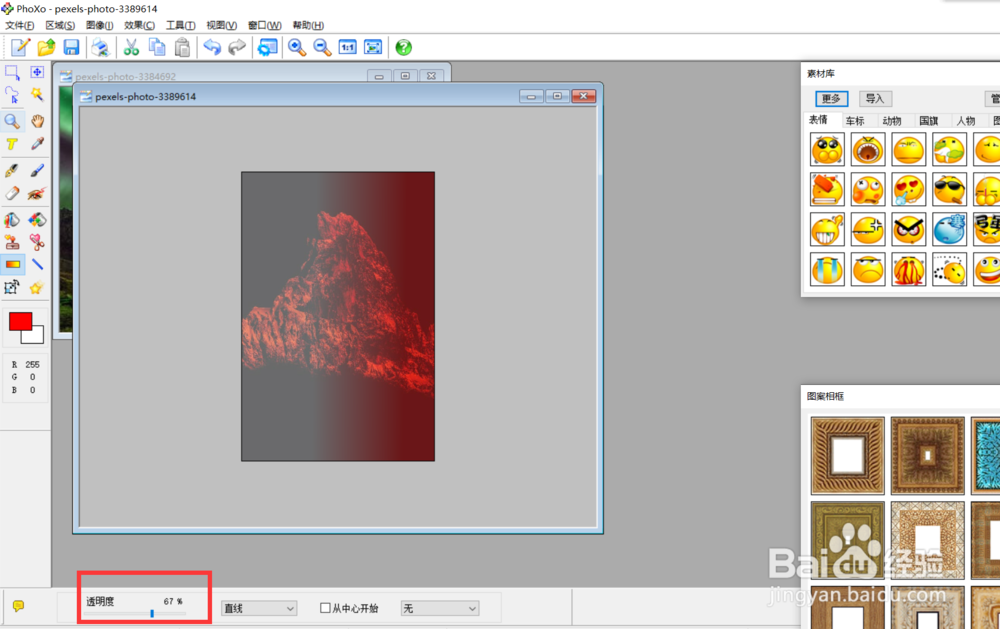Open the 图像 menu
This screenshot has height=629, width=1000.
point(99,26)
